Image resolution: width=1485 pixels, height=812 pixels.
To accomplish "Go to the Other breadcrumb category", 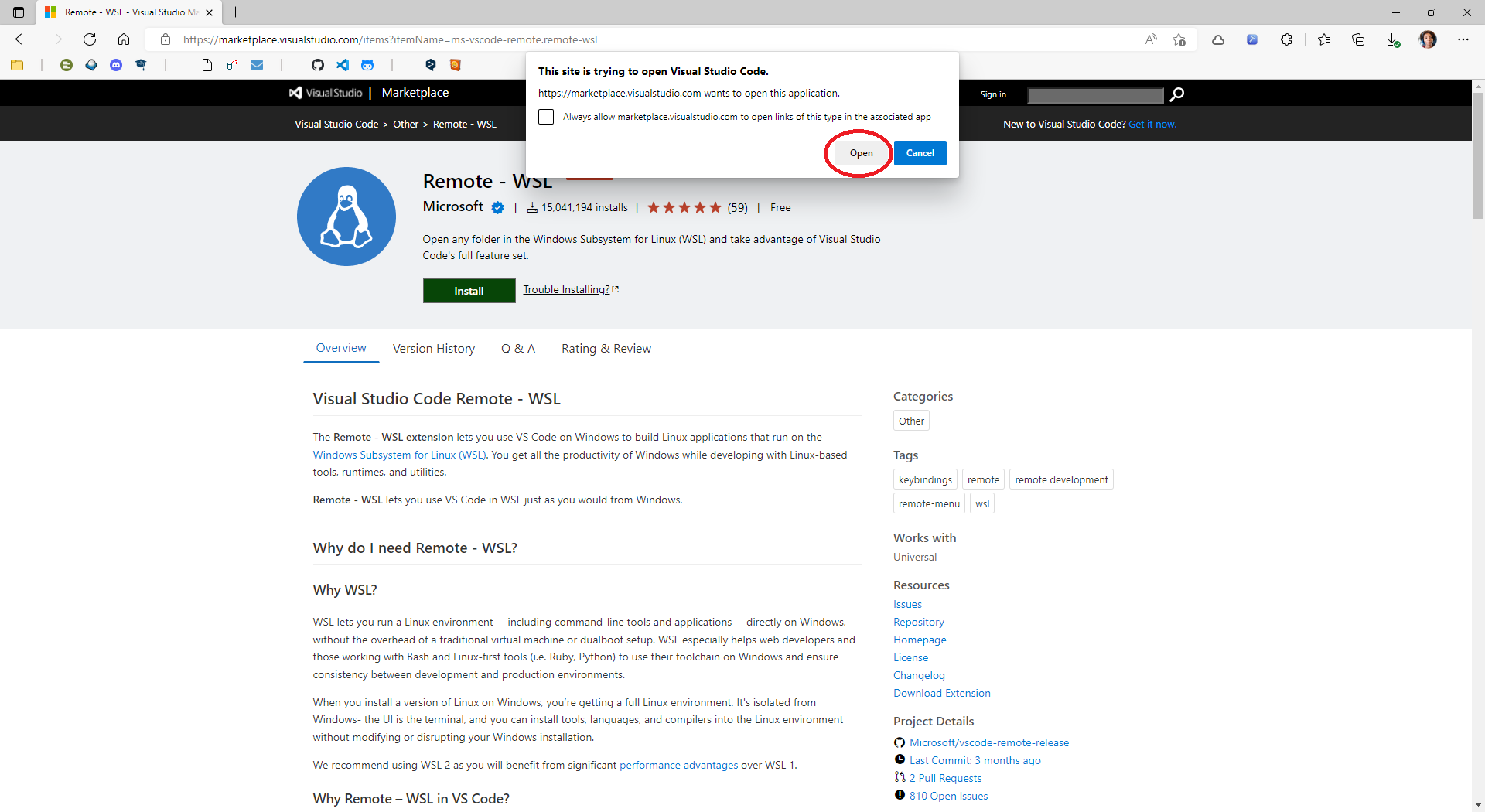I will (405, 124).
